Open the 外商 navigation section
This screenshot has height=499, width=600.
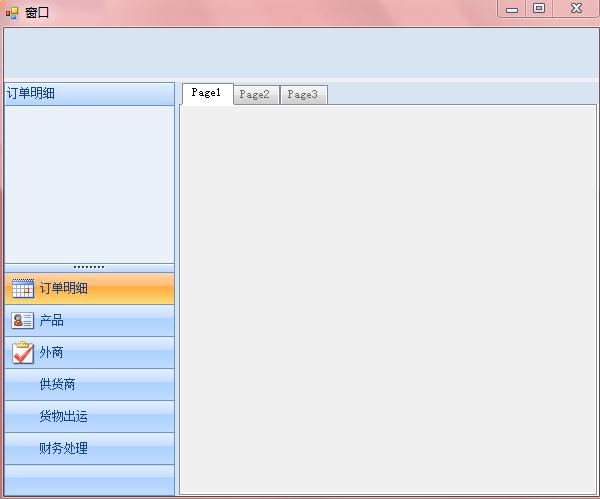click(90, 352)
